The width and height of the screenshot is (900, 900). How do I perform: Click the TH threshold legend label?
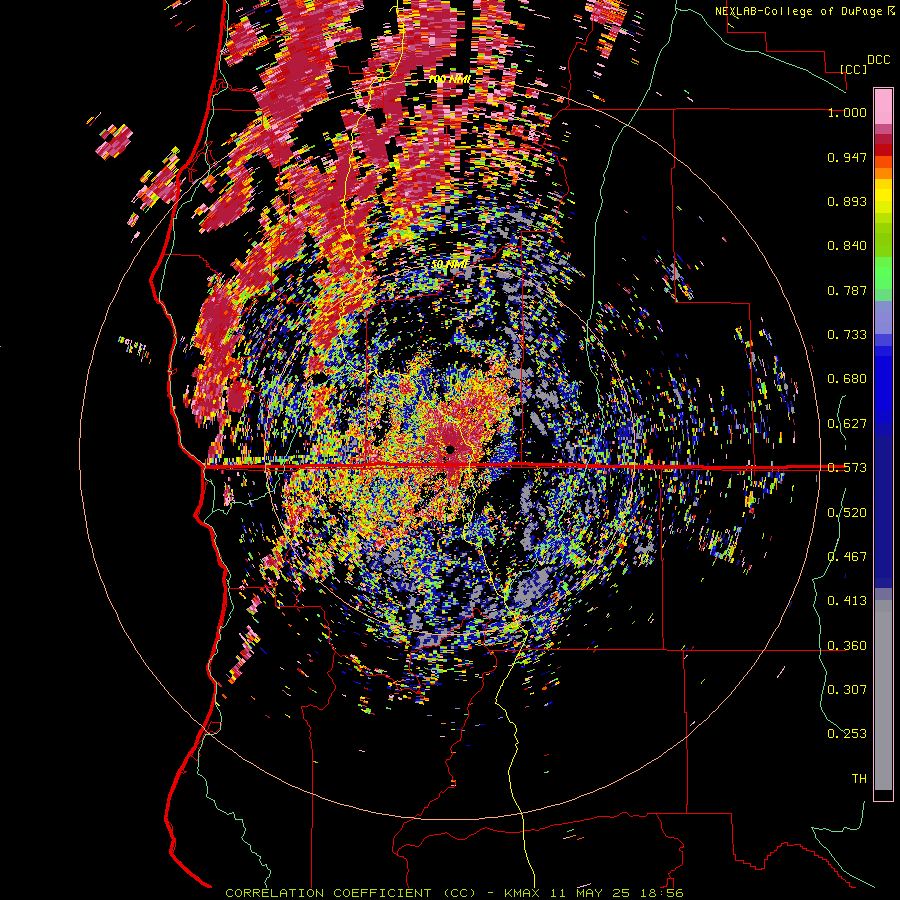859,778
